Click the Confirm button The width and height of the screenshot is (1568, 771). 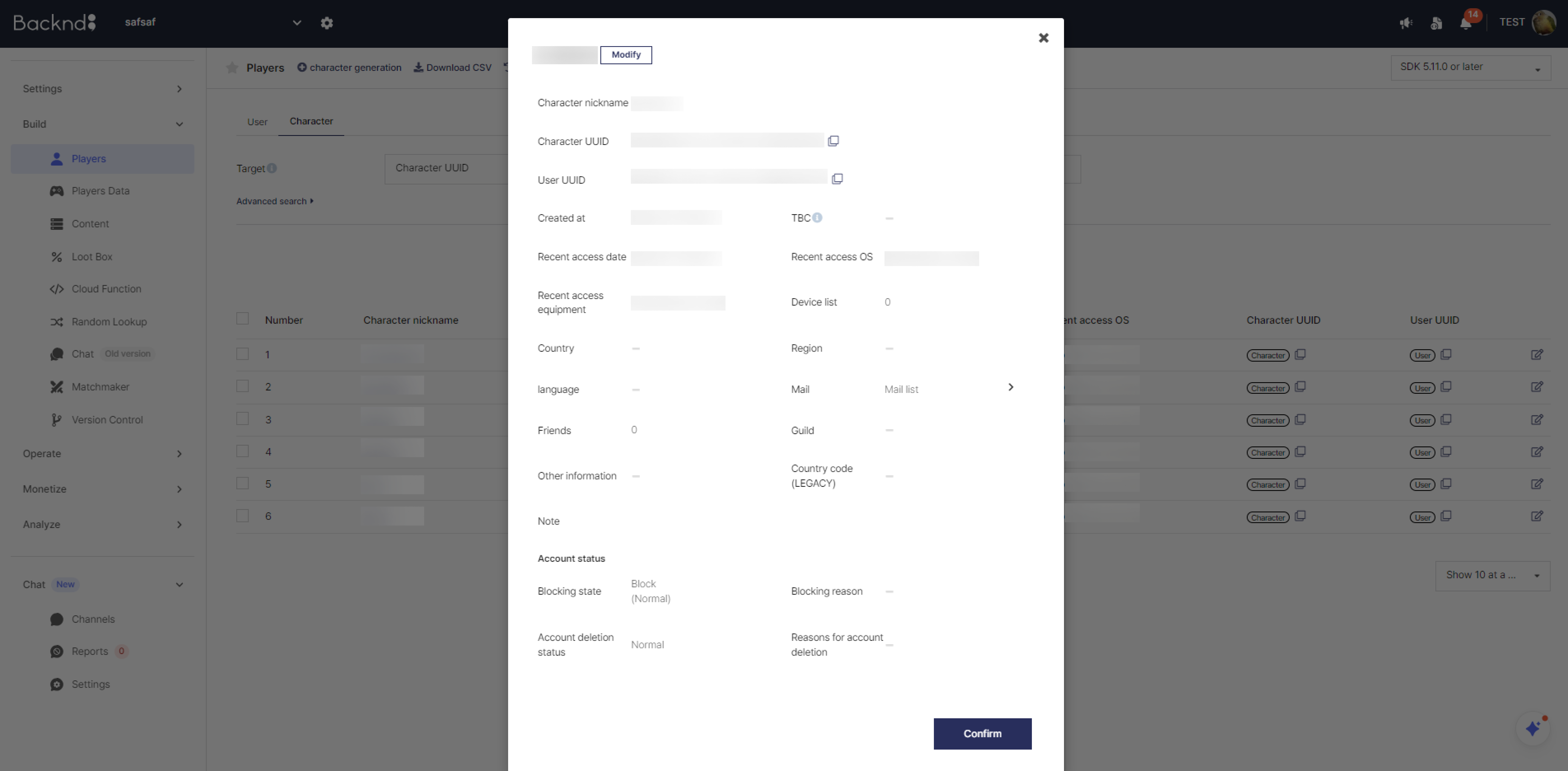[982, 734]
